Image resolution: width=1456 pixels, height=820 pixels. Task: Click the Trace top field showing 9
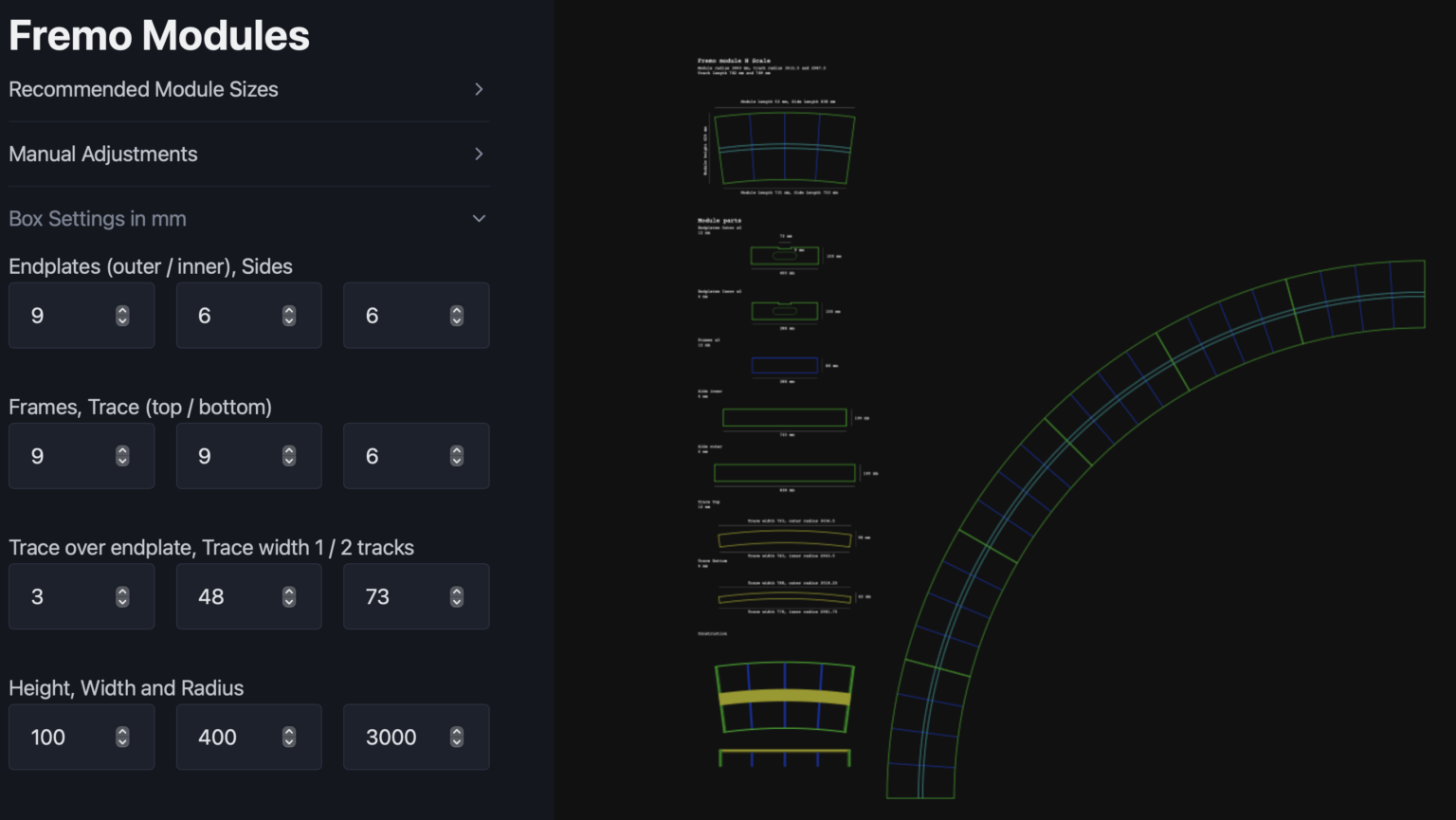coord(248,456)
